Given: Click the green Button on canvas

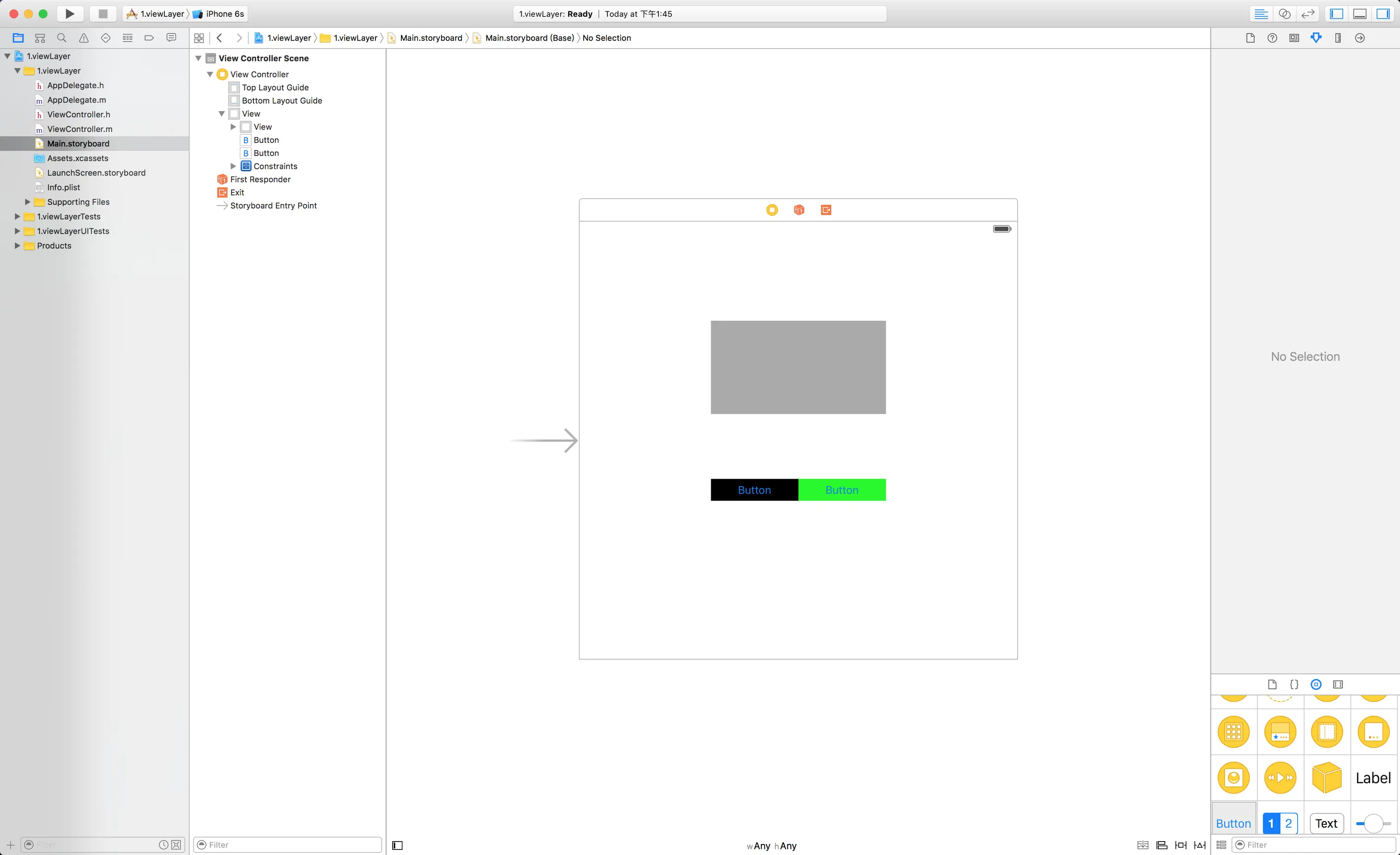Looking at the screenshot, I should [x=842, y=490].
